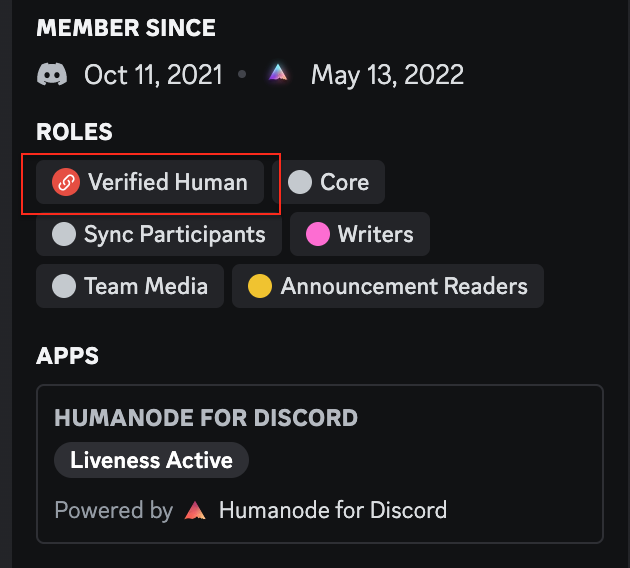The height and width of the screenshot is (568, 630).
Task: Click the red link icon on Verified Human role
Action: (x=66, y=182)
